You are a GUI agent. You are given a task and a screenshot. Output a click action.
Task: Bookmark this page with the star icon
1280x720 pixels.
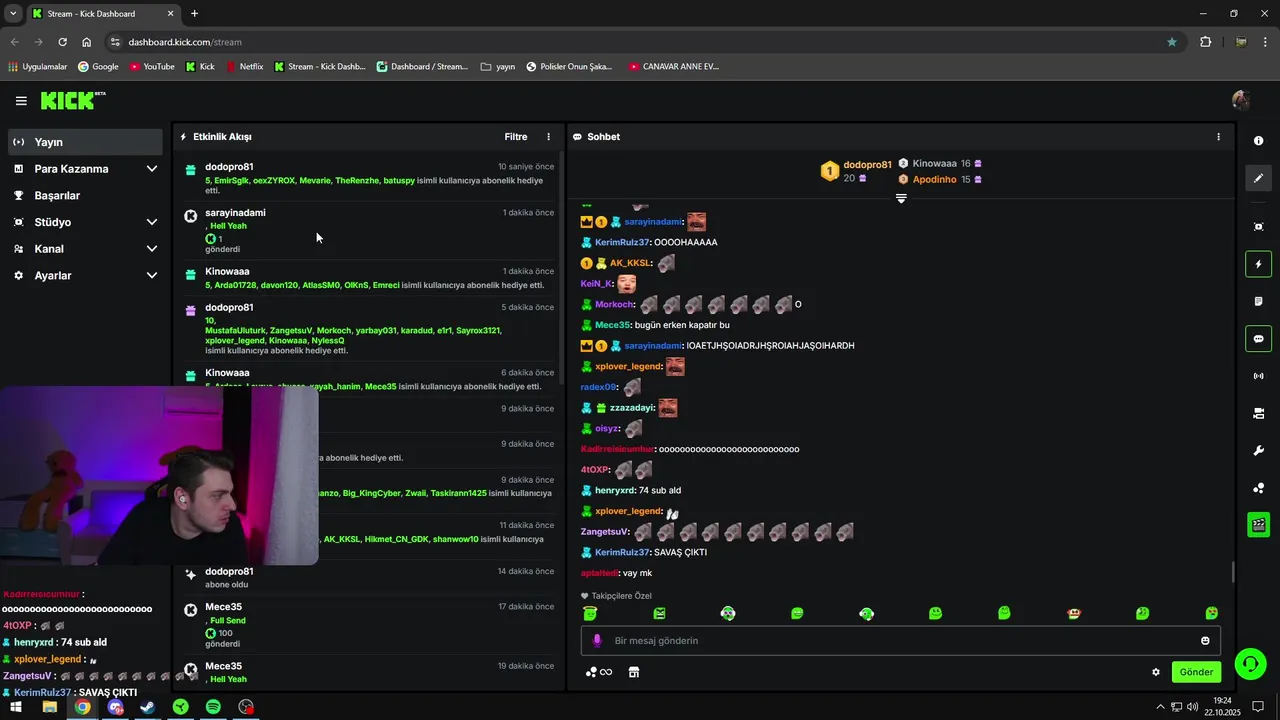1172,42
